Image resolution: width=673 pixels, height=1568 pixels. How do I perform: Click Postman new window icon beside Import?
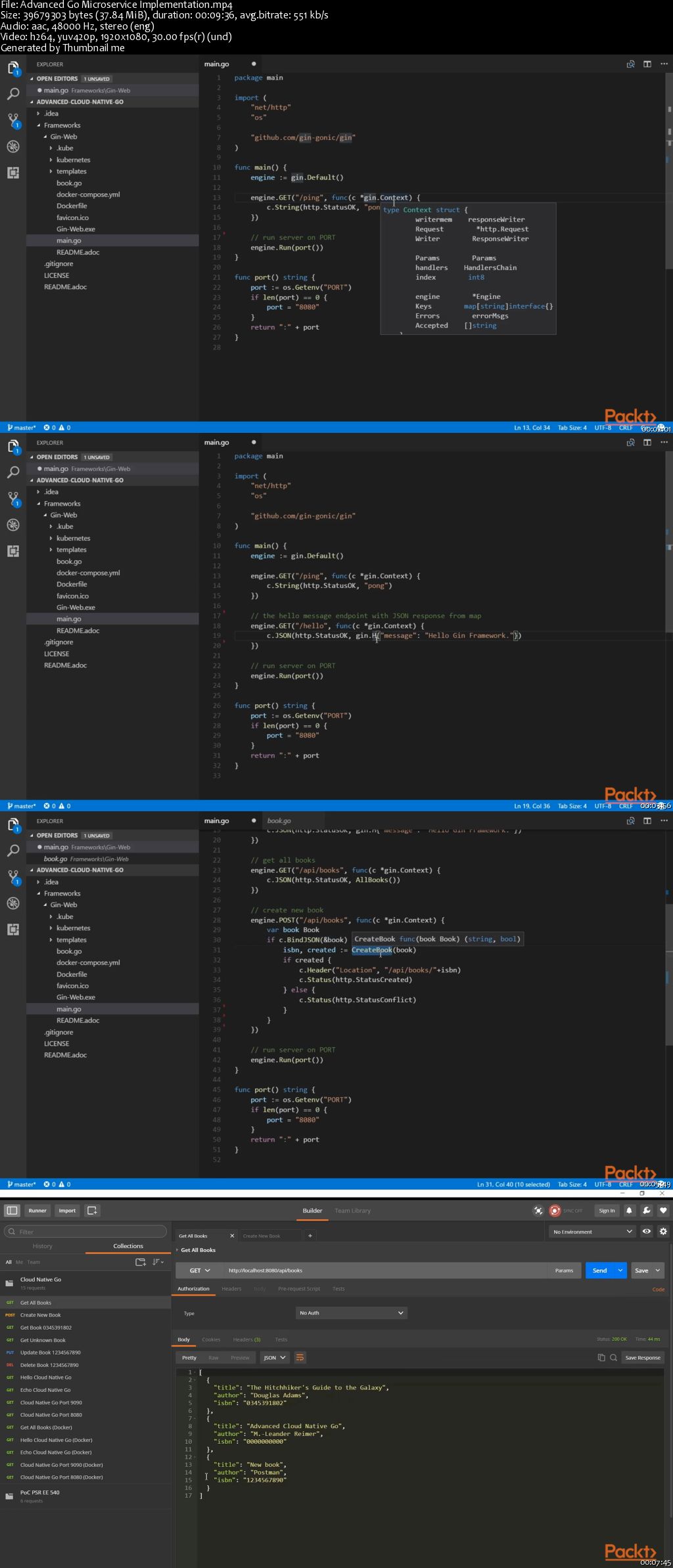pos(92,1210)
